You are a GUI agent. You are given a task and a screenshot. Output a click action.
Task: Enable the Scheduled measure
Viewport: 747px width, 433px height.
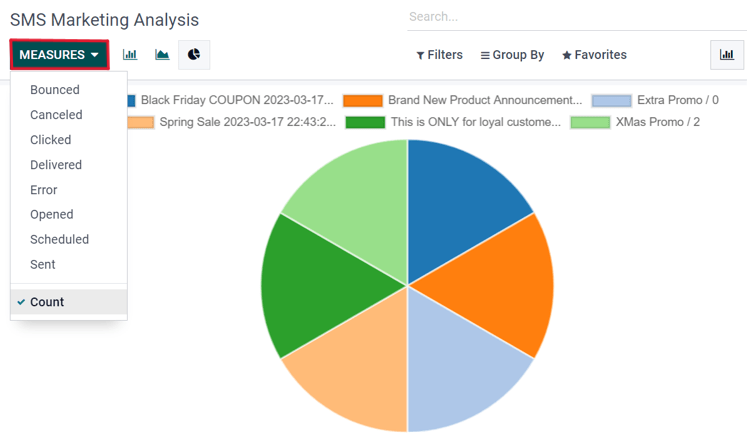point(59,240)
